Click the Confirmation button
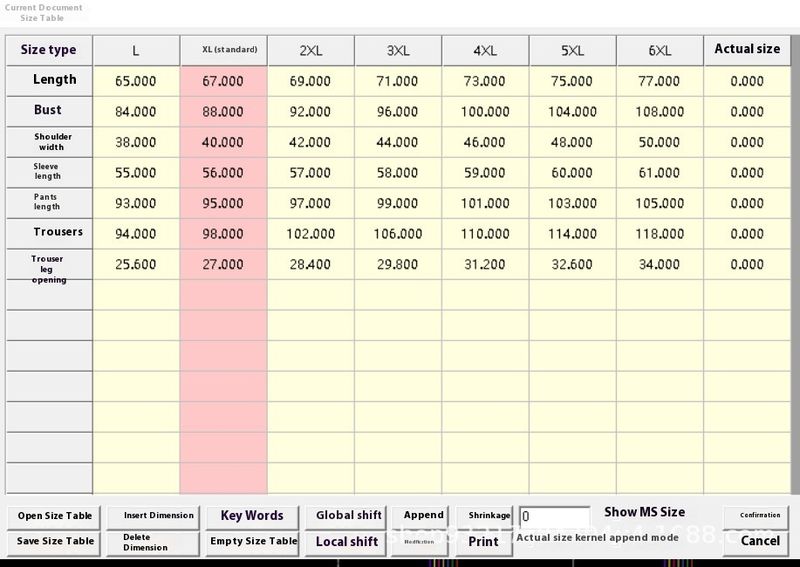Screen dimensions: 800x567 tap(759, 516)
